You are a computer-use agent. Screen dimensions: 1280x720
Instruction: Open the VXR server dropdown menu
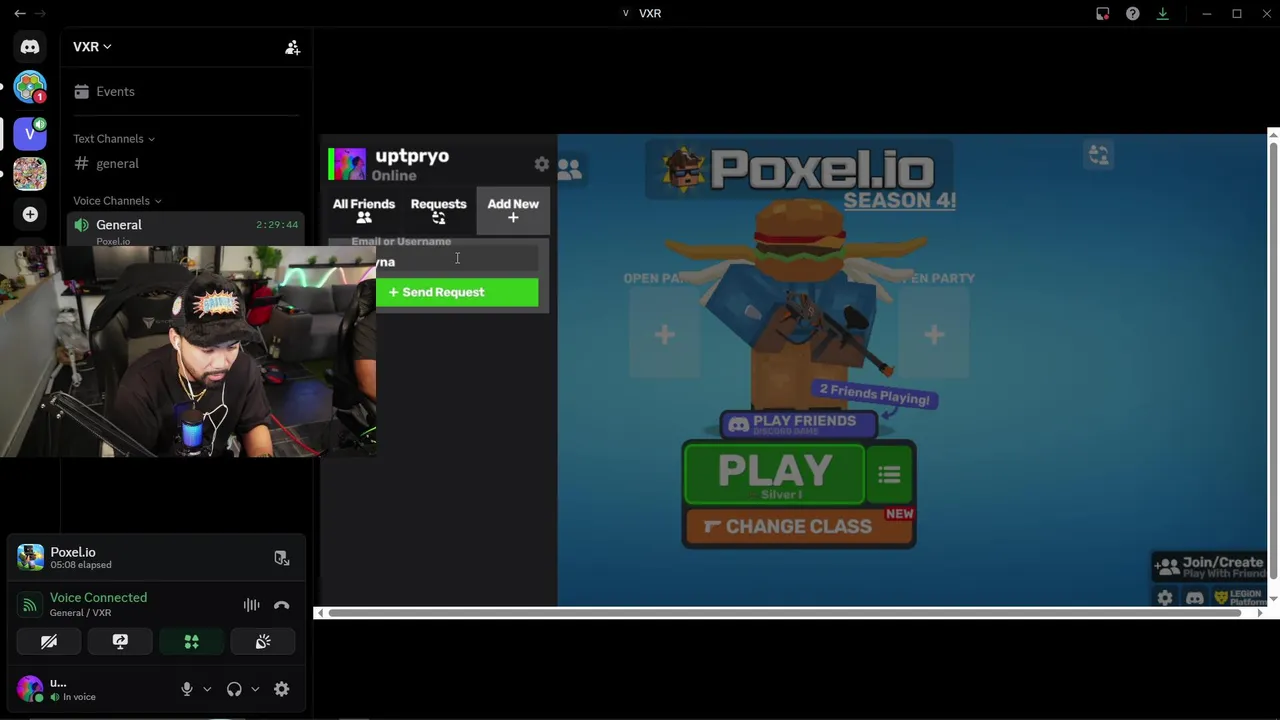point(92,47)
